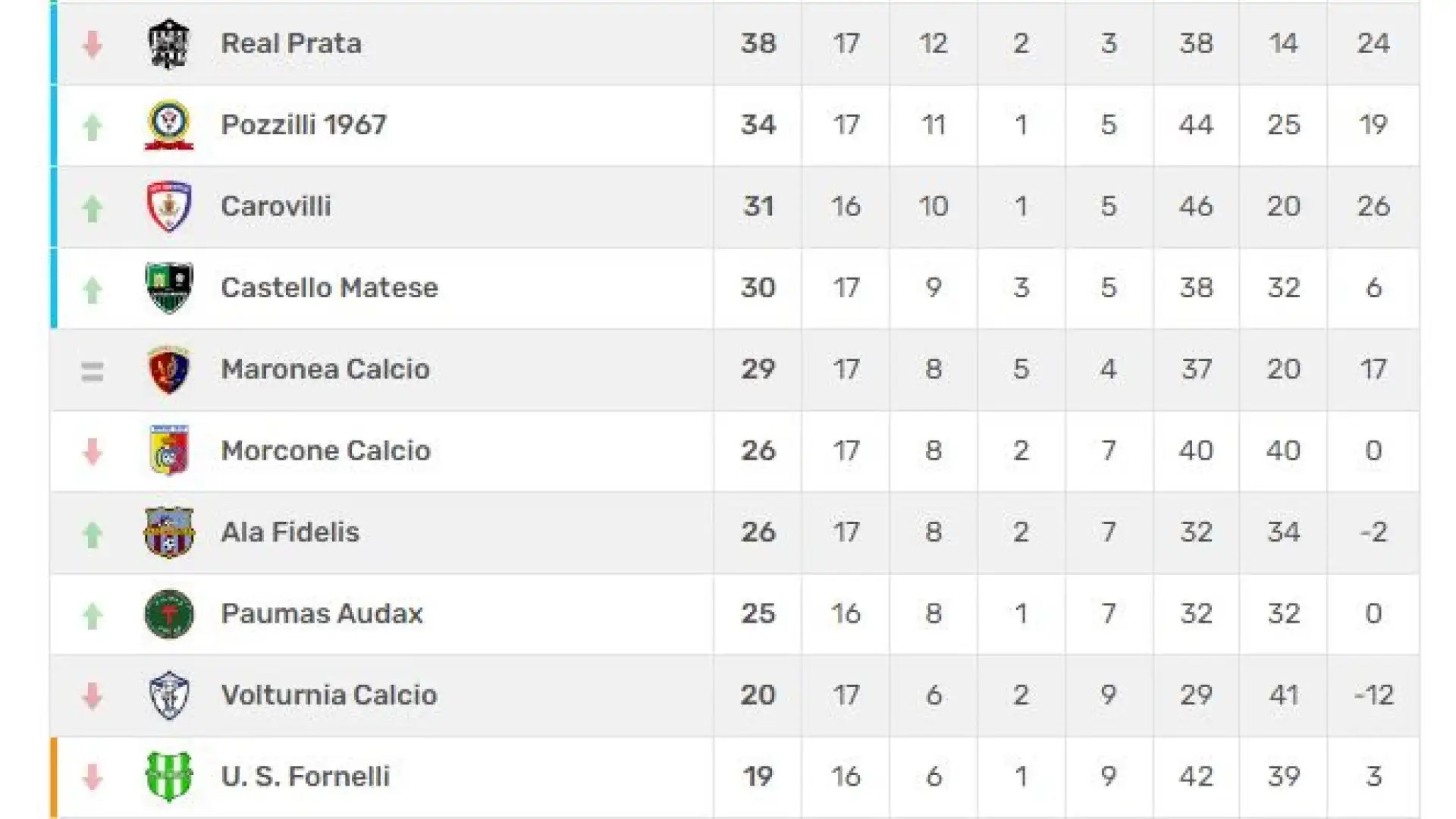Click the Maronea Calcio badge

coord(168,369)
